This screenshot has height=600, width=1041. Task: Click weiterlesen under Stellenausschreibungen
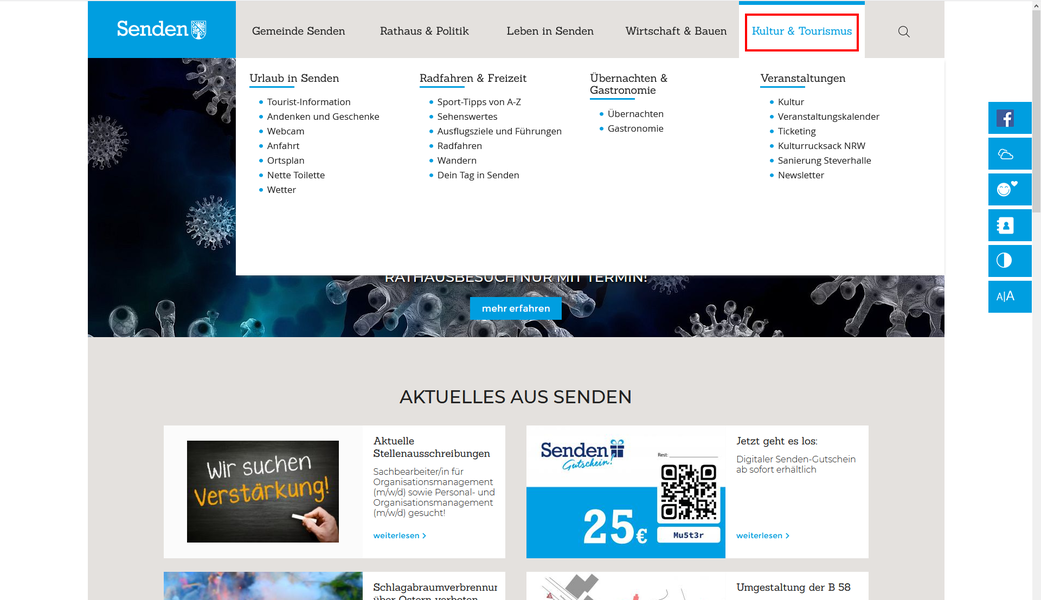400,535
